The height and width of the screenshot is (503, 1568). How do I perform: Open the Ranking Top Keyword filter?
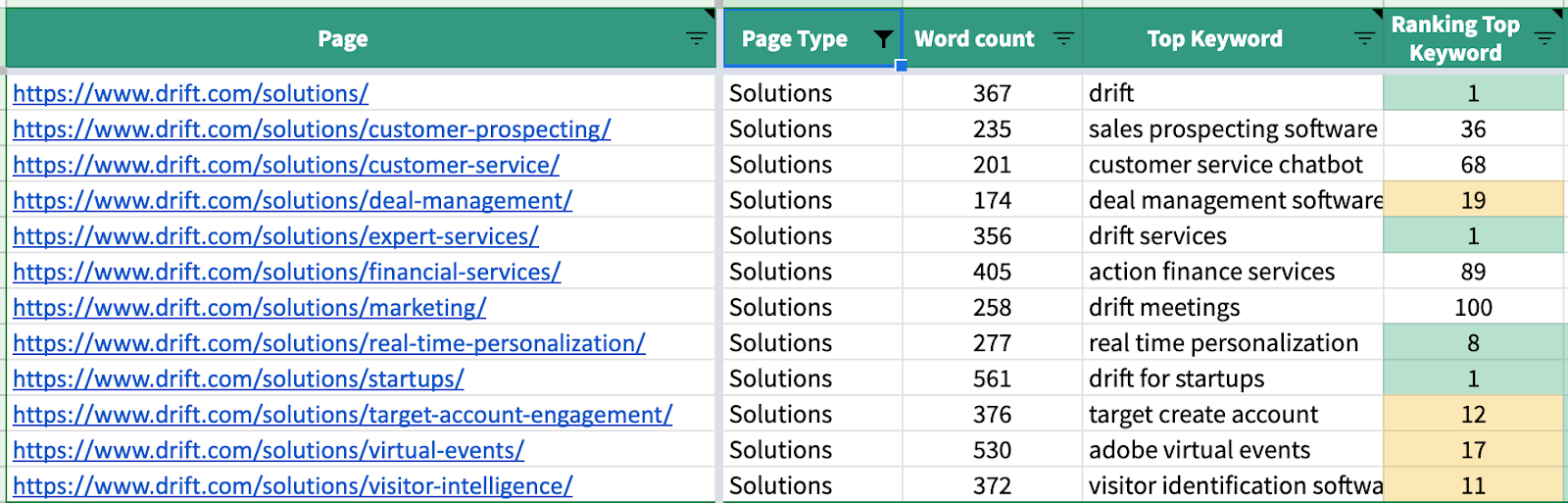[x=1544, y=39]
